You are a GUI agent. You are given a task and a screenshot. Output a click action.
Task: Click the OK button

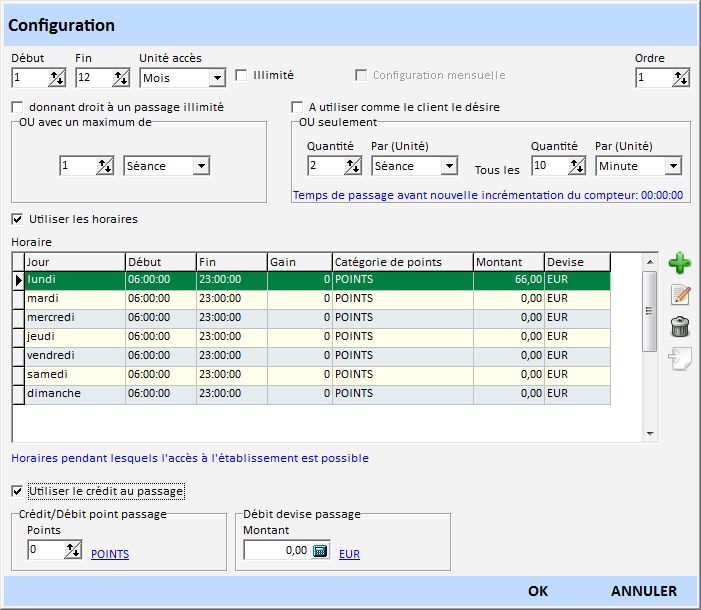[x=538, y=591]
